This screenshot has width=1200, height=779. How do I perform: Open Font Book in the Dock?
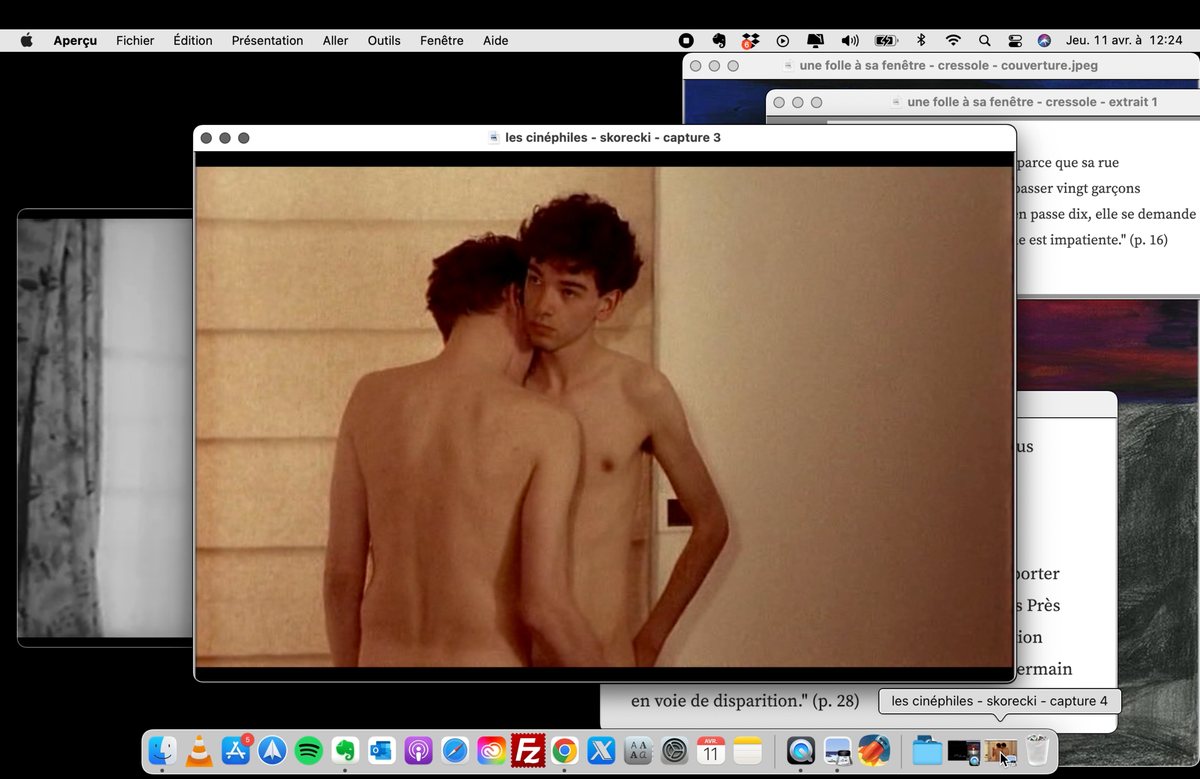(637, 750)
